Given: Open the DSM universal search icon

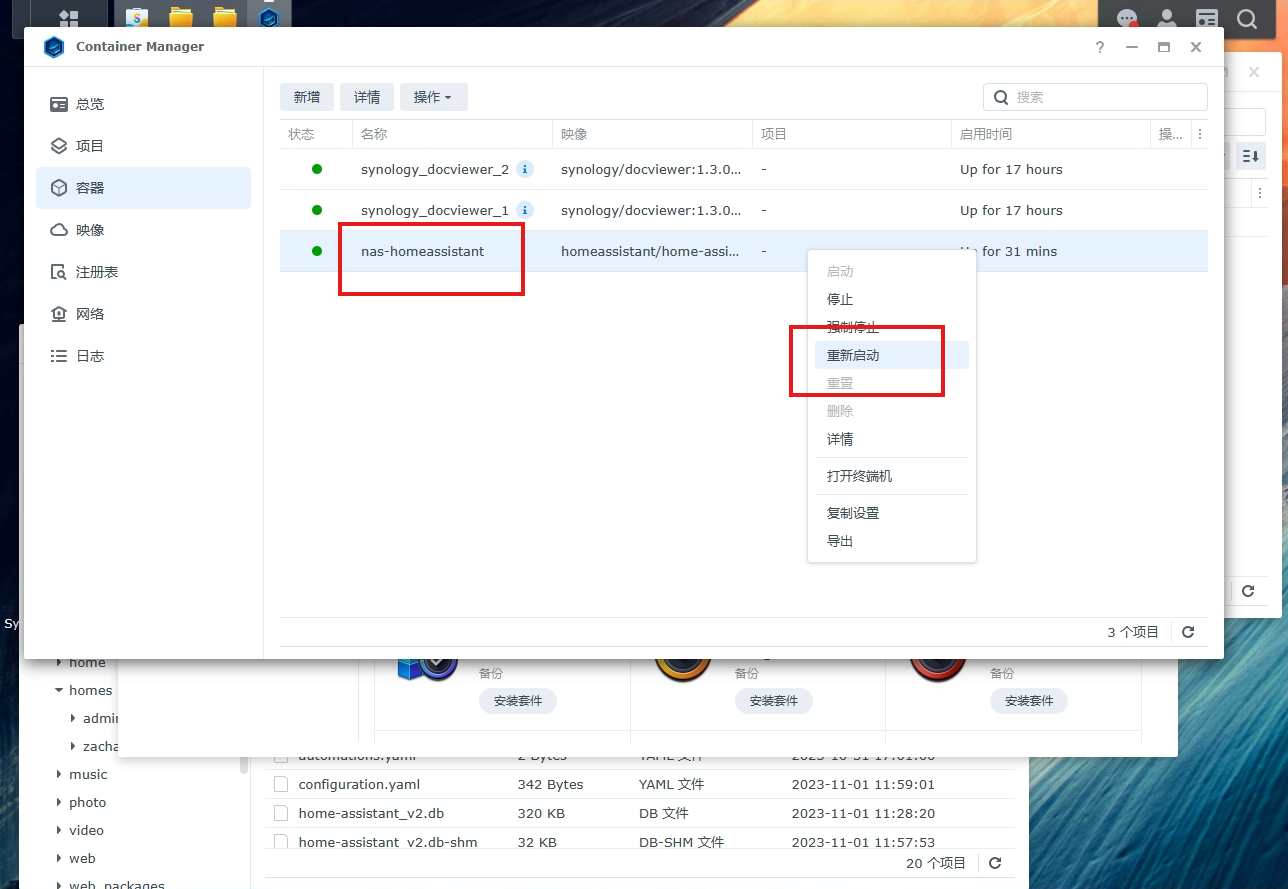Looking at the screenshot, I should coord(1247,19).
